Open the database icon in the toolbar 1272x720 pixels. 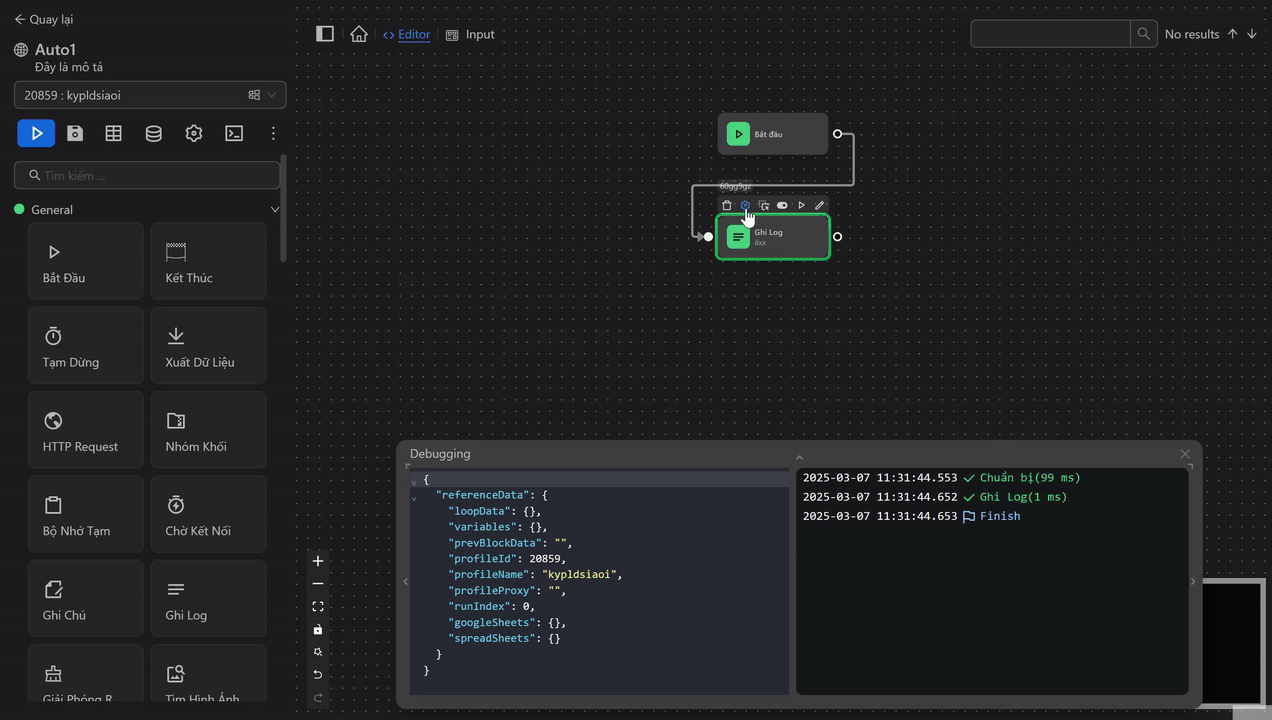click(x=153, y=132)
